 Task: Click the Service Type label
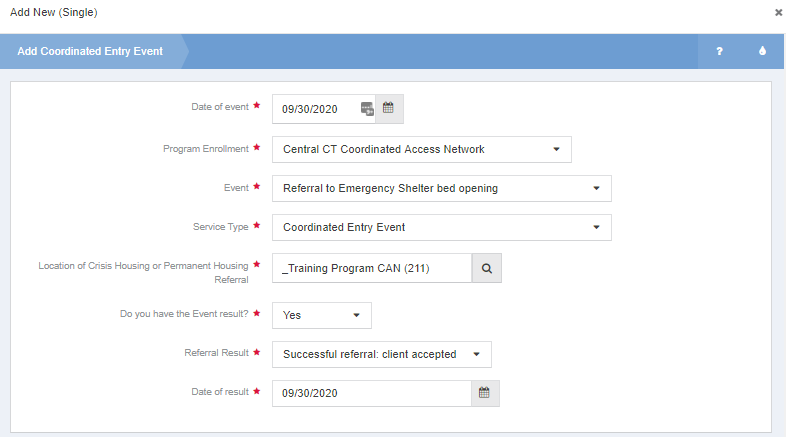pyautogui.click(x=219, y=227)
